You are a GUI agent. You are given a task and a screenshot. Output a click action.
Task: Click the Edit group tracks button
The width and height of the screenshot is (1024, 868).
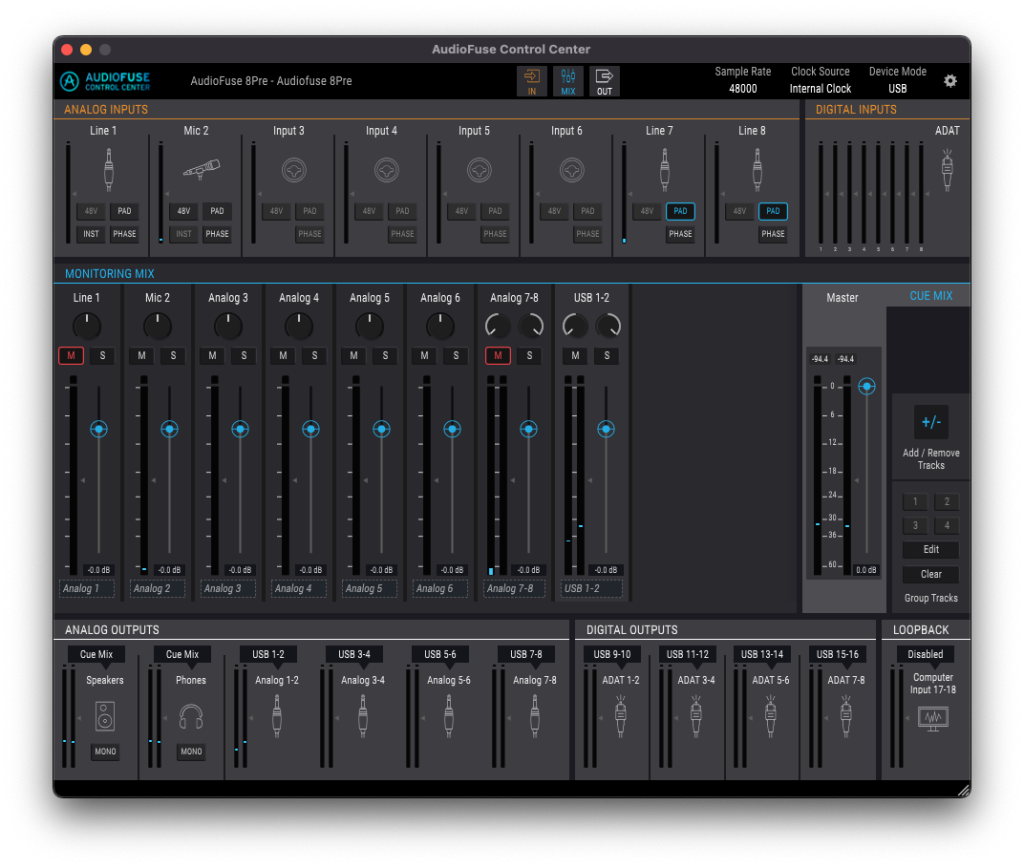point(931,550)
